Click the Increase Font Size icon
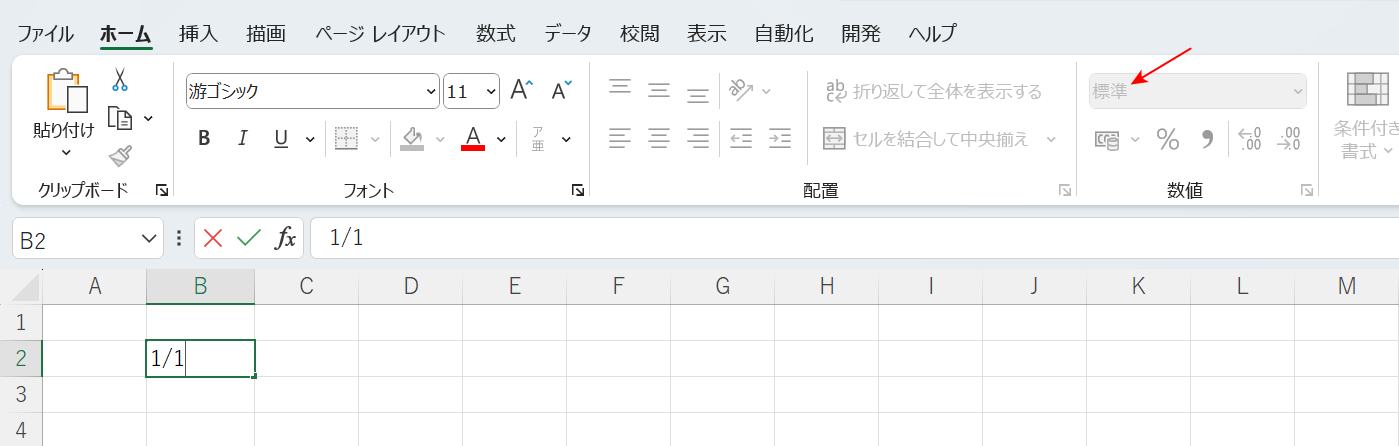Screen dimensions: 1399x446 click(x=521, y=91)
